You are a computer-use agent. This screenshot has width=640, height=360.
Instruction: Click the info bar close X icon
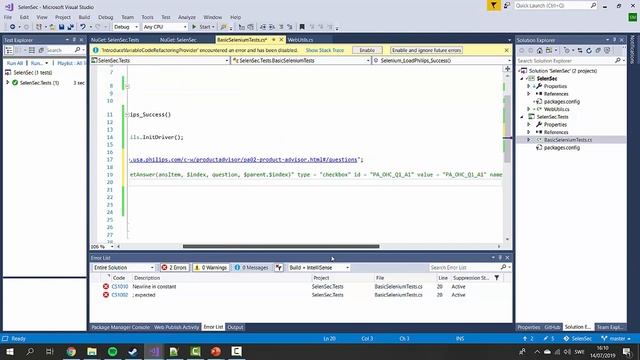pos(507,50)
